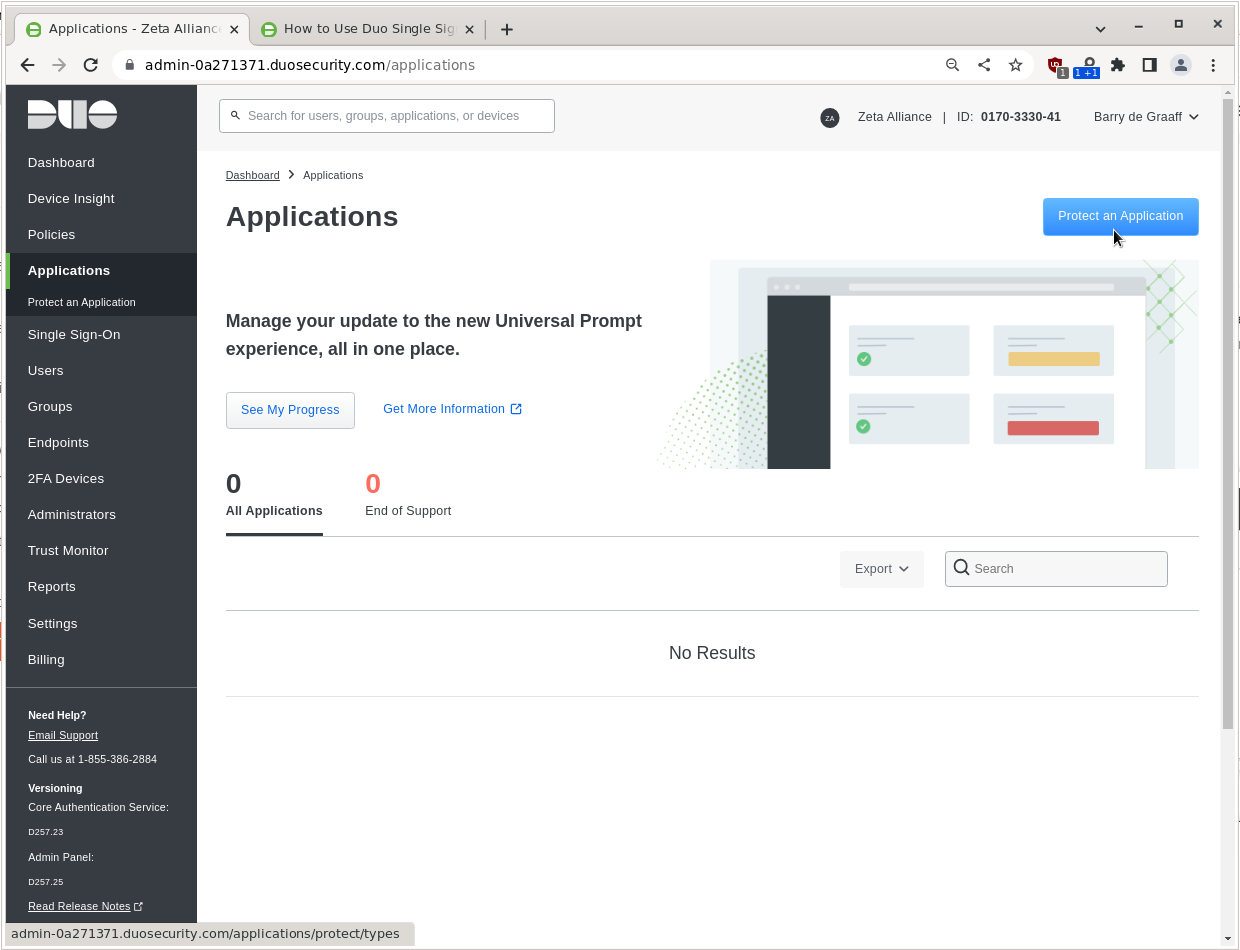
Task: Click the padlock site info icon
Action: click(x=129, y=65)
